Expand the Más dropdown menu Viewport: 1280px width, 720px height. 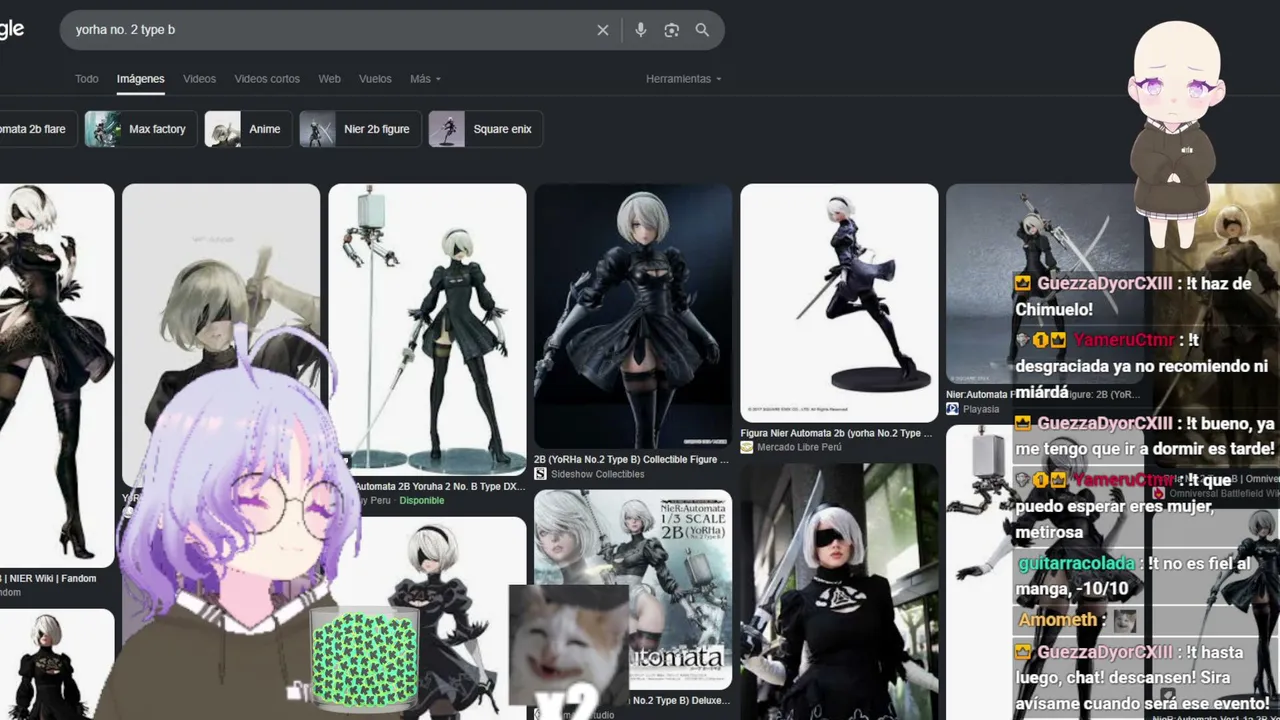click(425, 79)
